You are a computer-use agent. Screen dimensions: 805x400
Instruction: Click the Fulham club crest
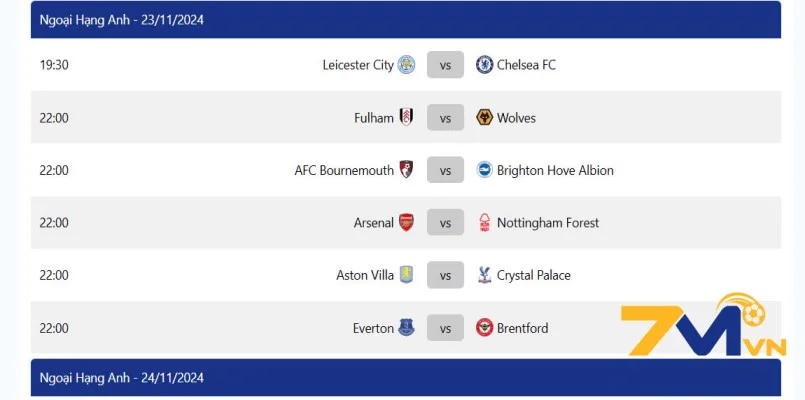[406, 118]
